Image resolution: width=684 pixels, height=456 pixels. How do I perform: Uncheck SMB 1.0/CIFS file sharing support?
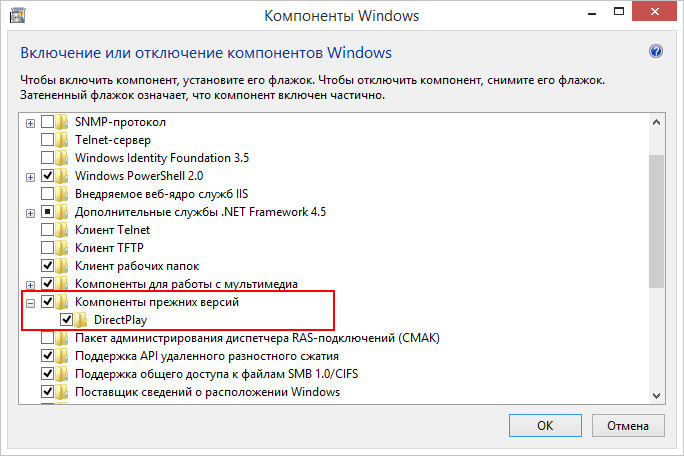coord(47,374)
